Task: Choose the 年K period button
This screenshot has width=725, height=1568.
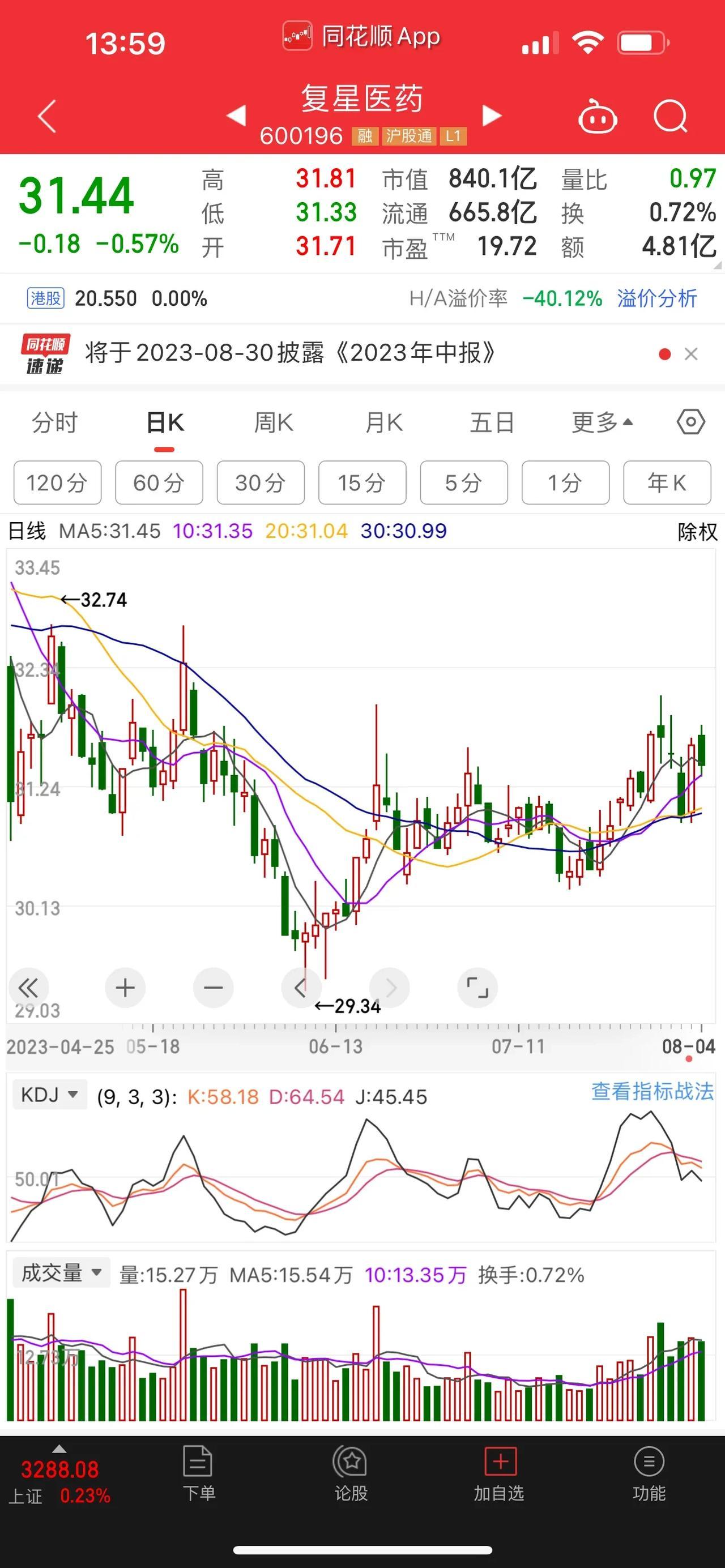Action: (667, 482)
